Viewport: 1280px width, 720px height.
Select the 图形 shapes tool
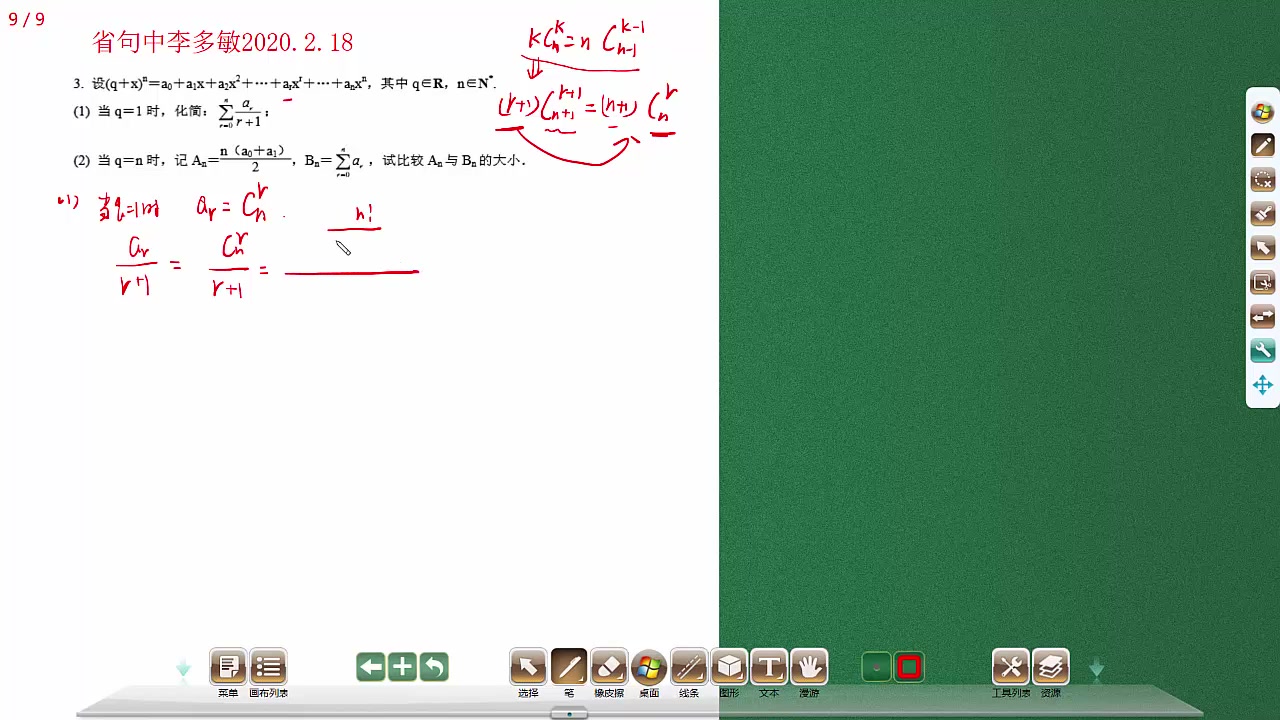click(728, 667)
